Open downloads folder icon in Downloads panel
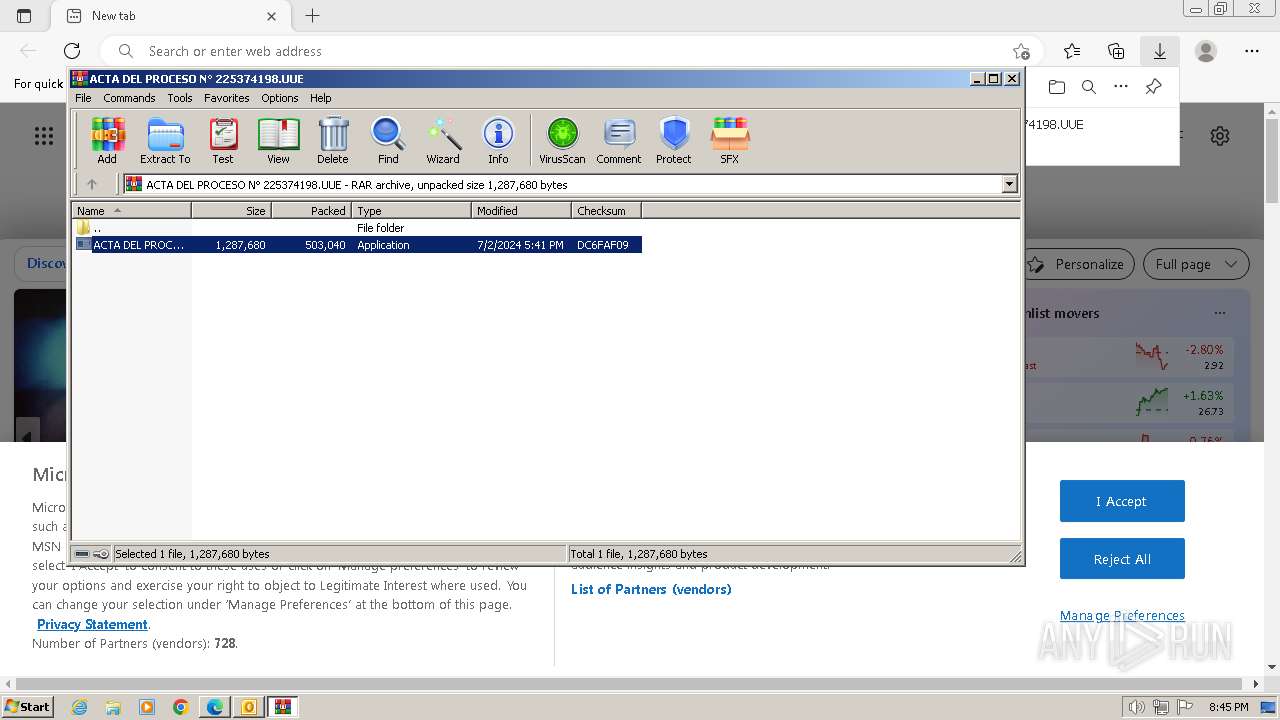1280x720 pixels. pyautogui.click(x=1057, y=87)
